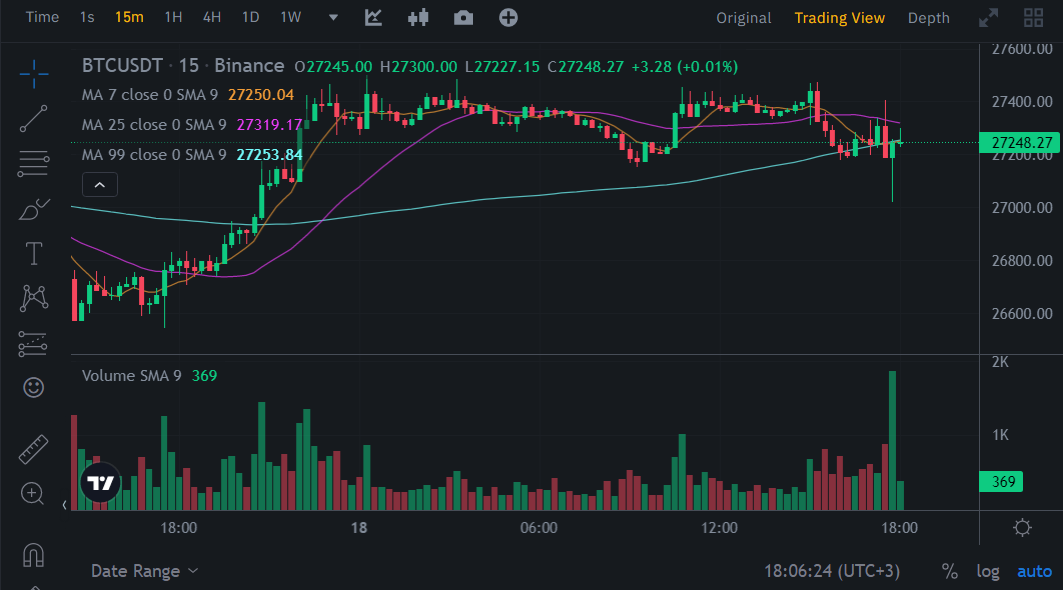Select the forecast and measurement tool
Viewport: 1063px width, 590px height.
33,344
